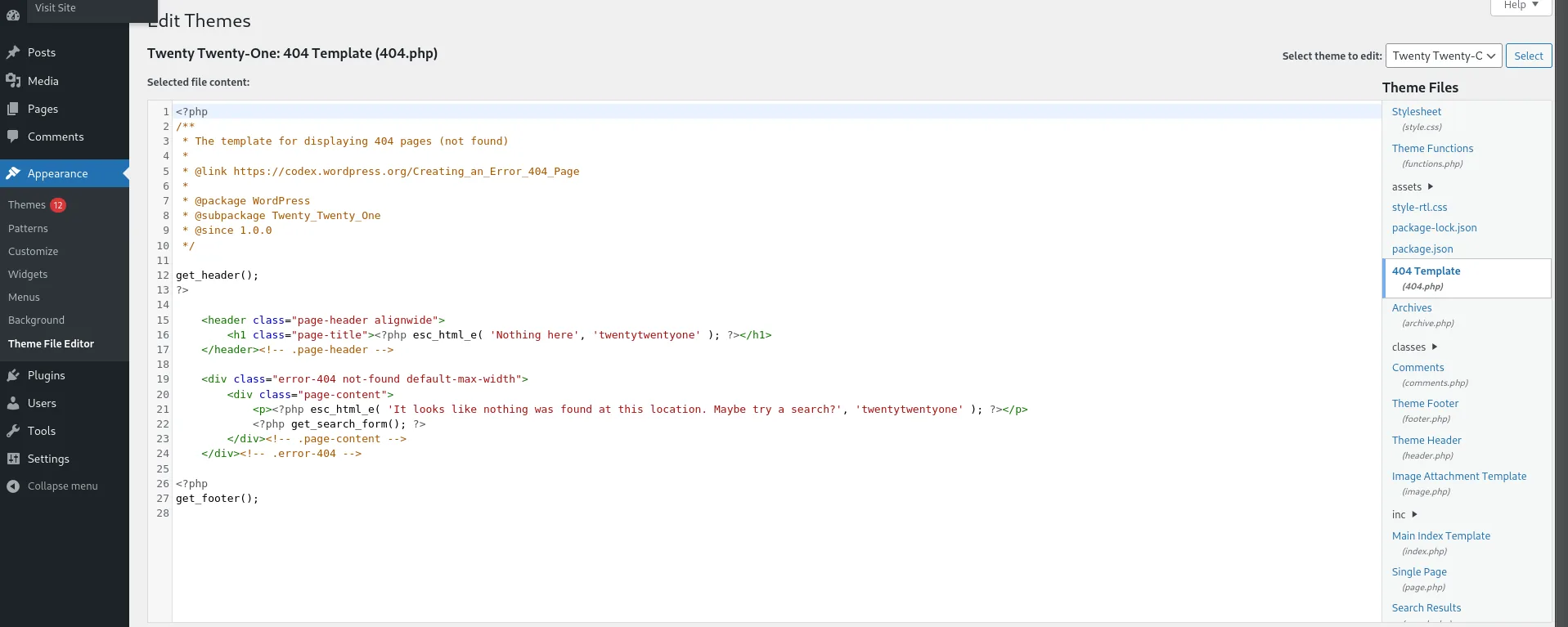Open package-lock.json file
Screen dimensions: 1568x627
(1434, 228)
